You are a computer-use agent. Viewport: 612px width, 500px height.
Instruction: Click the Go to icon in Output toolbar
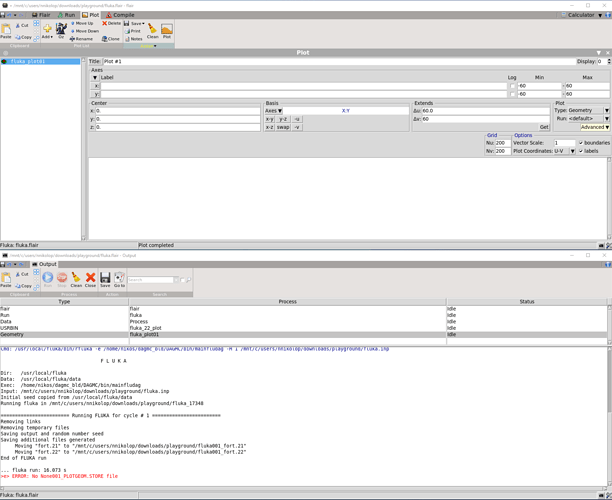click(119, 278)
